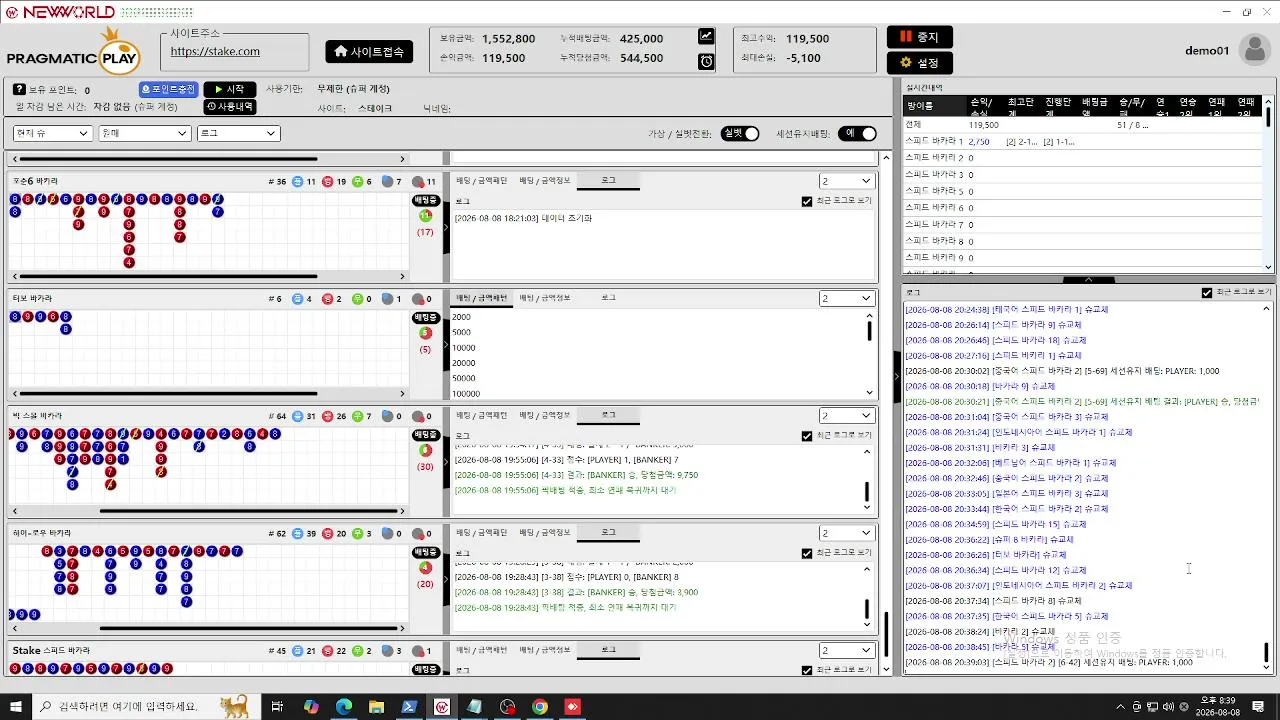Viewport: 1280px width, 720px height.
Task: Uncheck 최근 로그로 보기 in Stake 스피드 바카라 log
Action: tap(807, 670)
